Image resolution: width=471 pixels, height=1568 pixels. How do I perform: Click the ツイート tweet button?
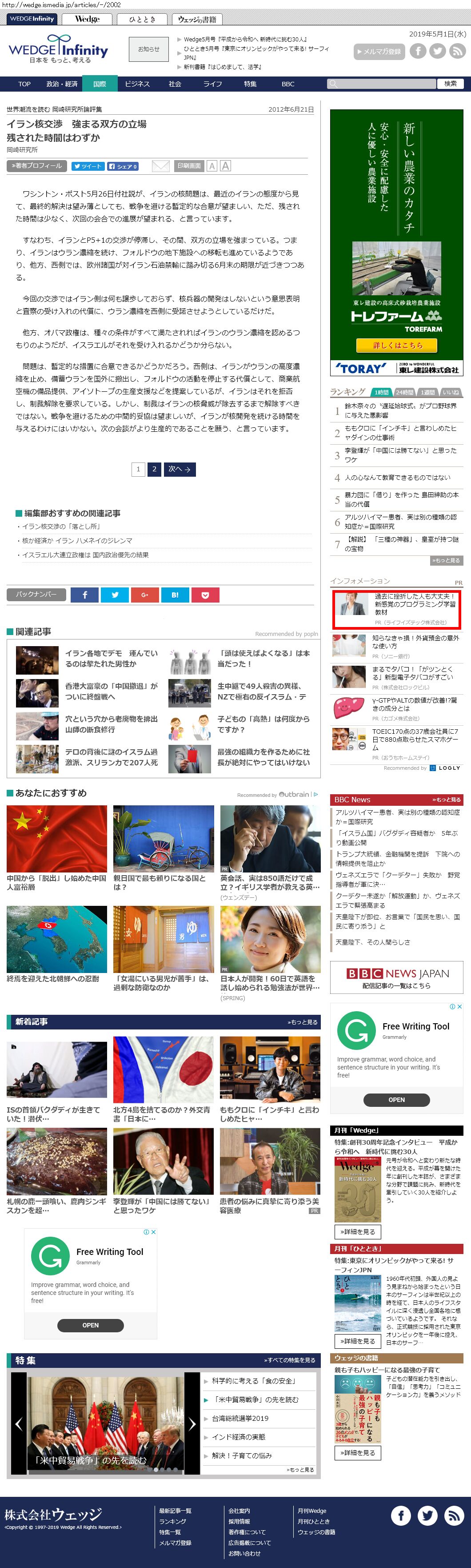pos(88,166)
